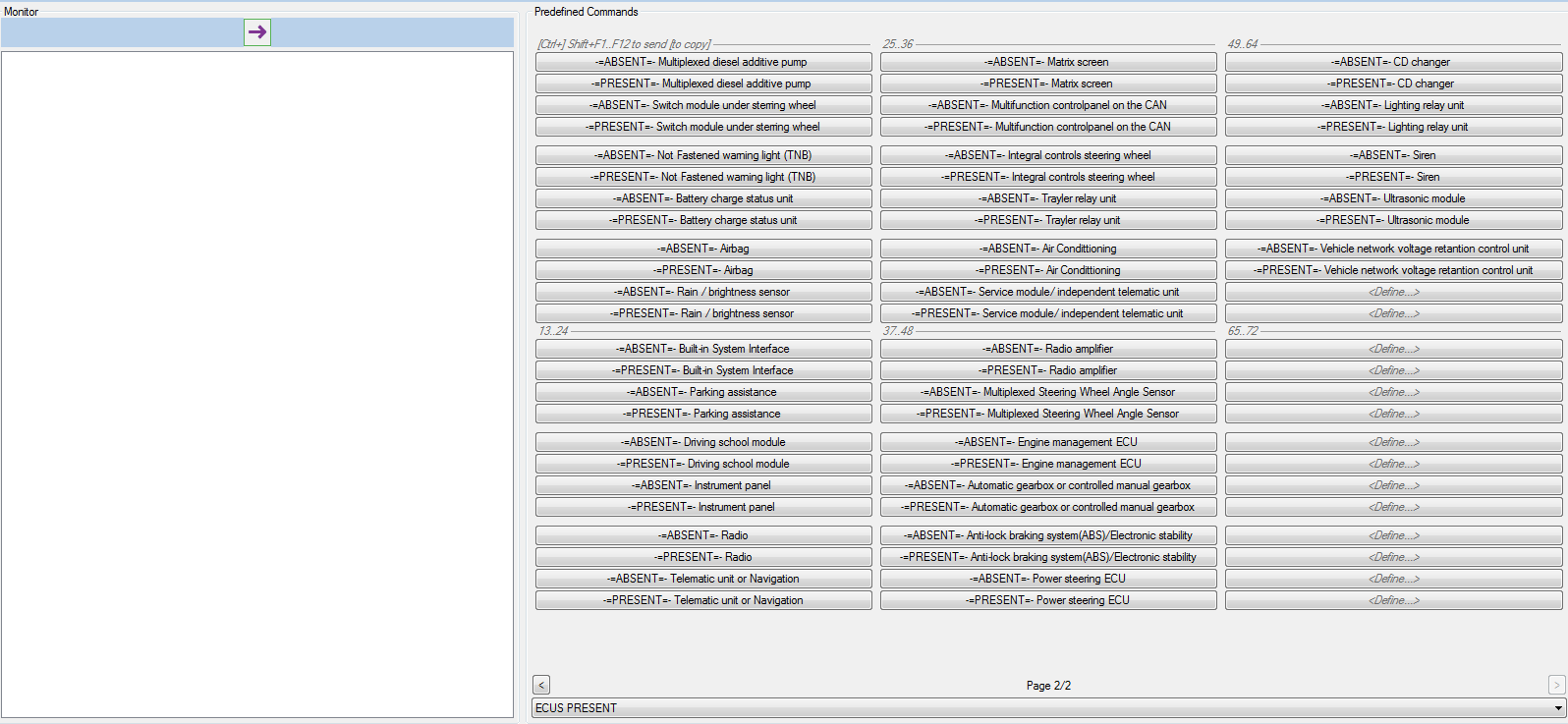Click ABSENT Trayler relay unit

click(1048, 198)
